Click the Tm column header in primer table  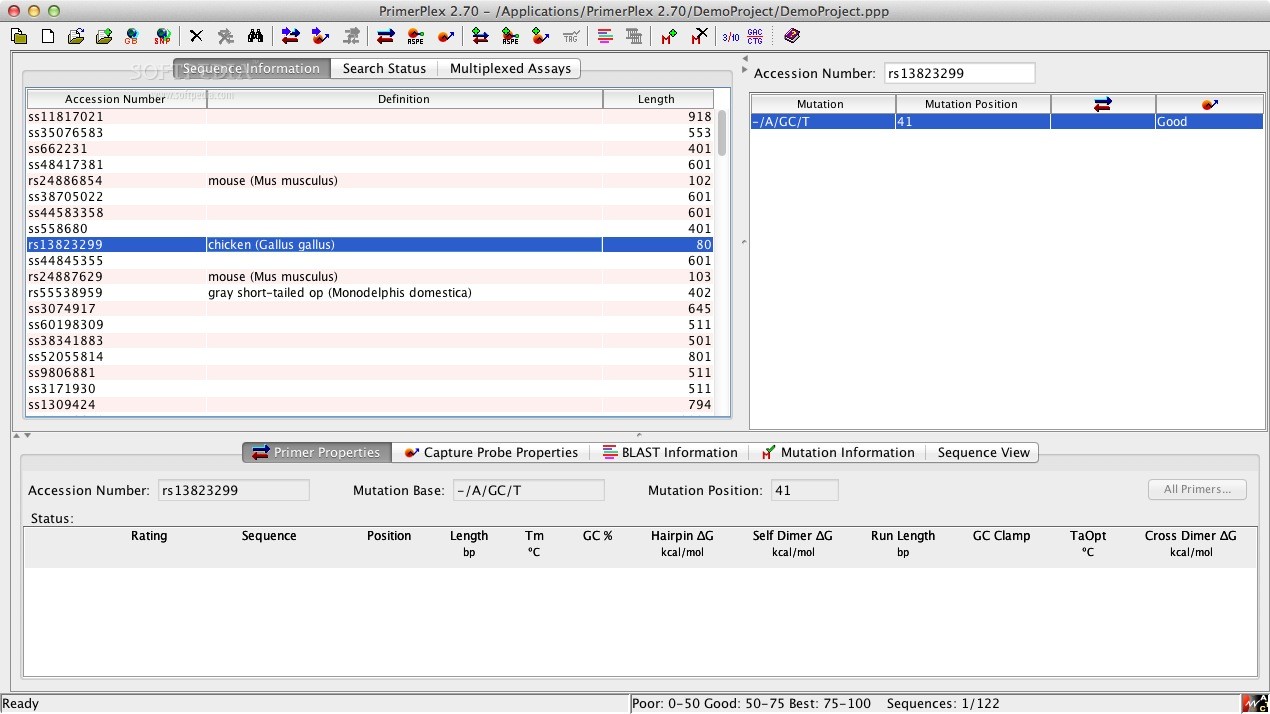535,543
